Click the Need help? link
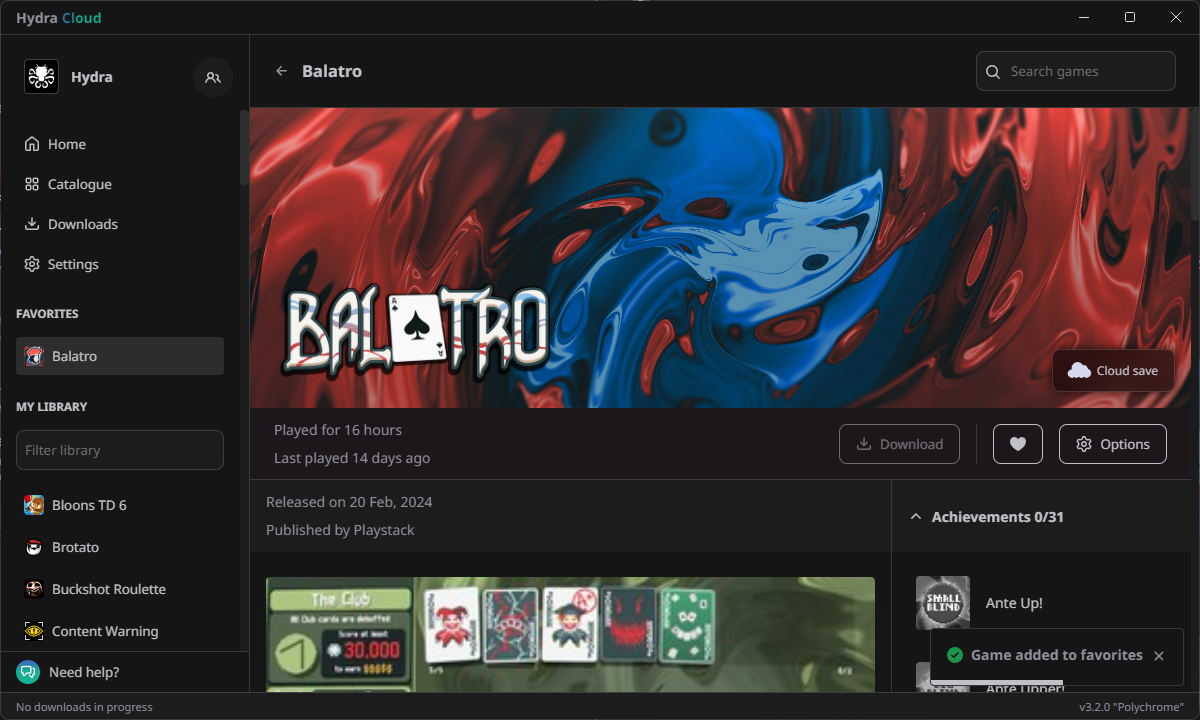This screenshot has width=1200, height=720. 84,672
